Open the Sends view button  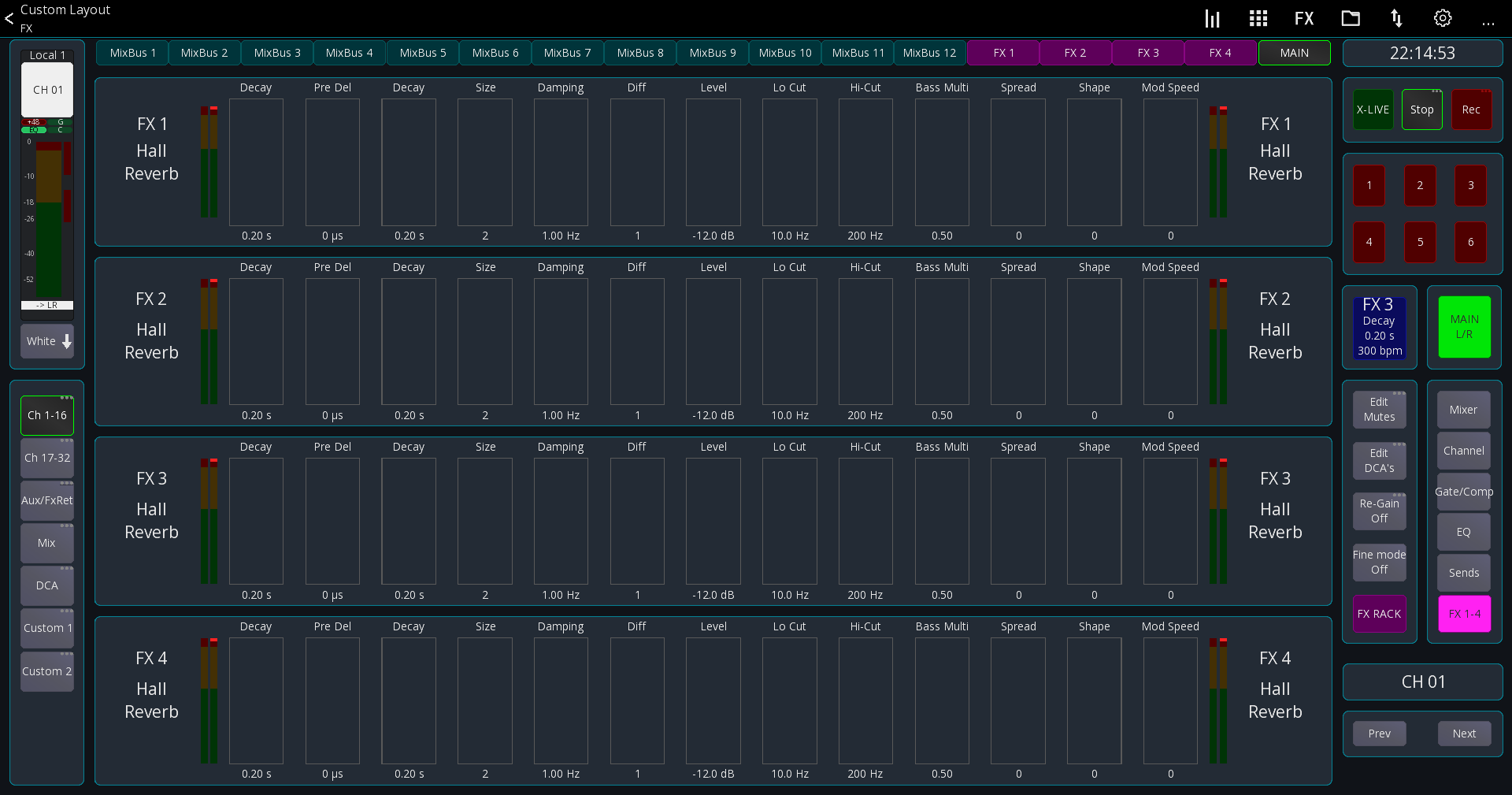[1464, 573]
